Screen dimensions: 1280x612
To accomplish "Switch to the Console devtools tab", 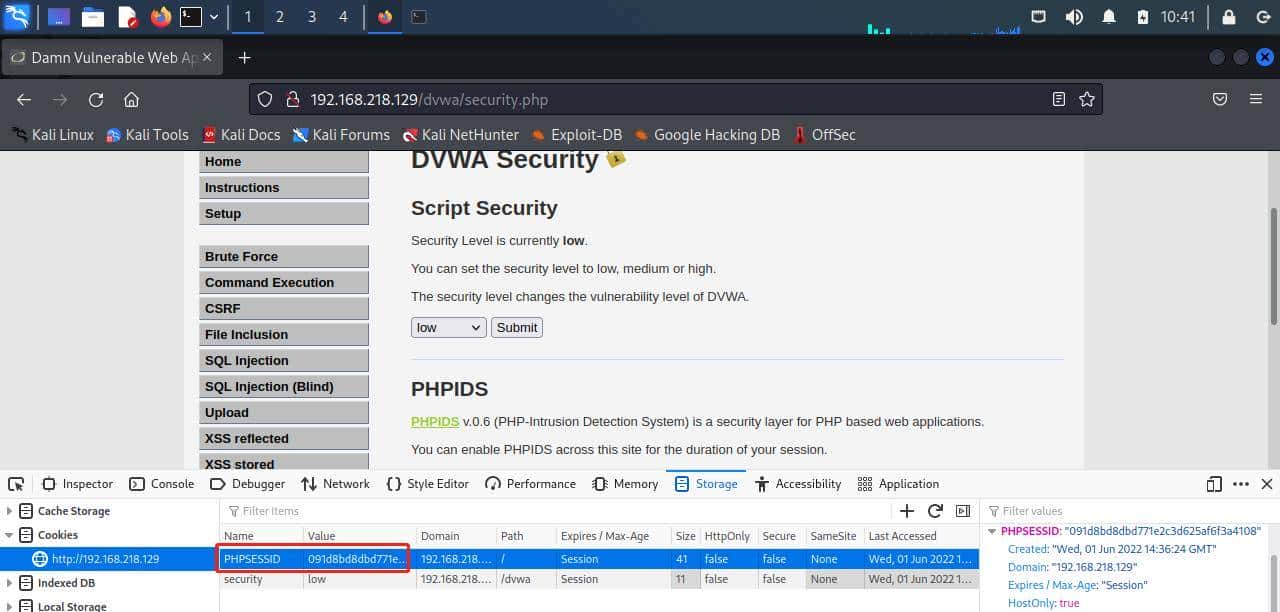I will coord(161,484).
